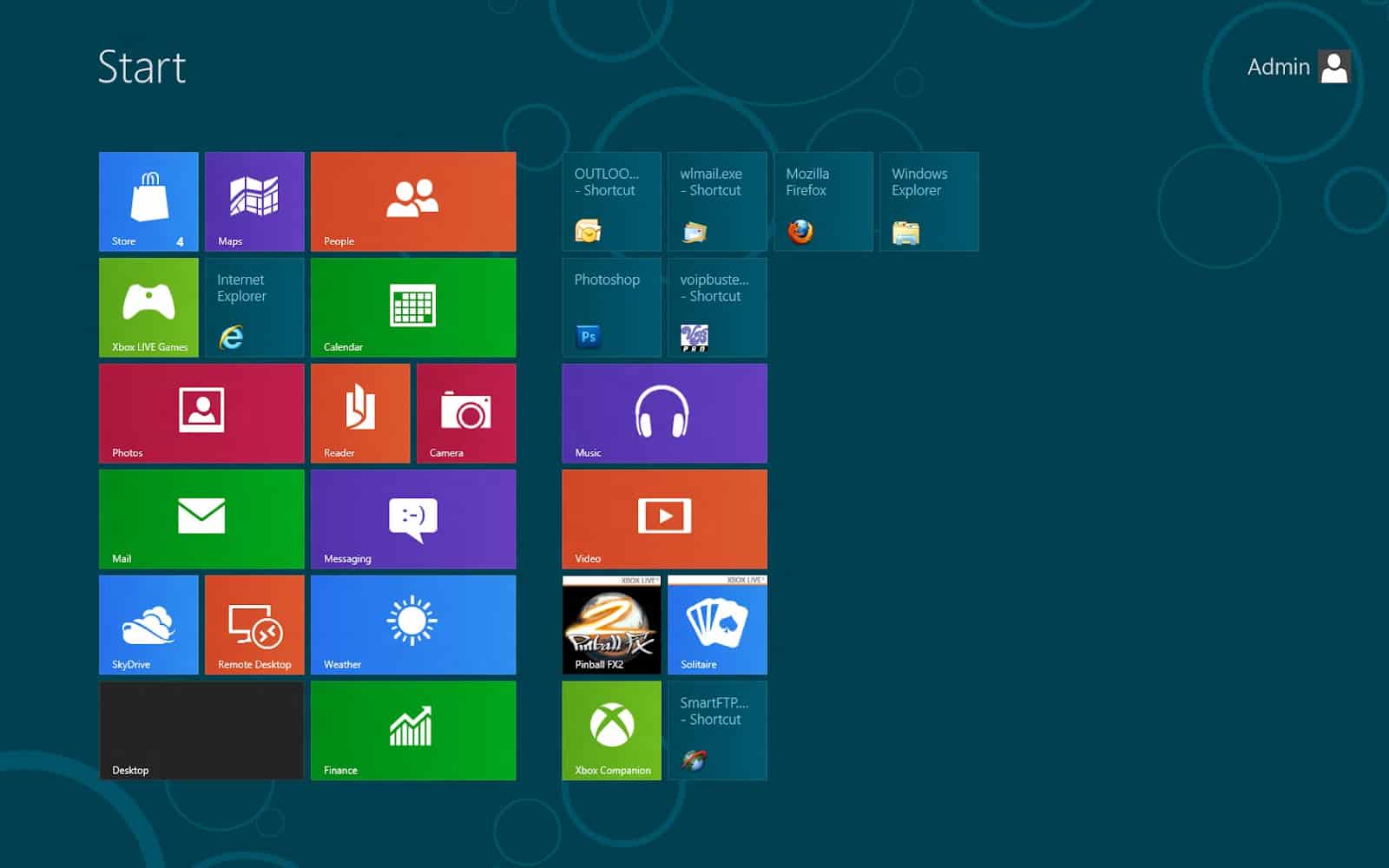Launch Mozilla Firefox shortcut tile

pyautogui.click(x=823, y=201)
